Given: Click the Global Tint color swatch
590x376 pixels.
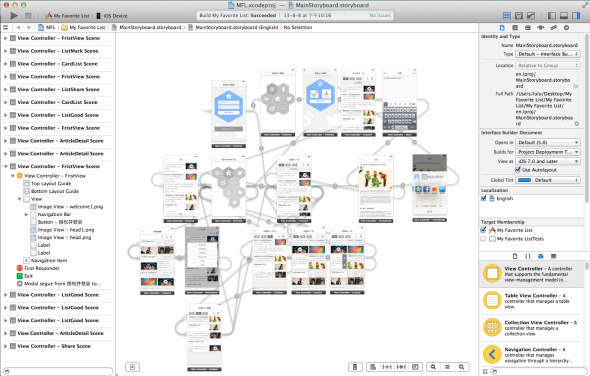Looking at the screenshot, I should (525, 180).
